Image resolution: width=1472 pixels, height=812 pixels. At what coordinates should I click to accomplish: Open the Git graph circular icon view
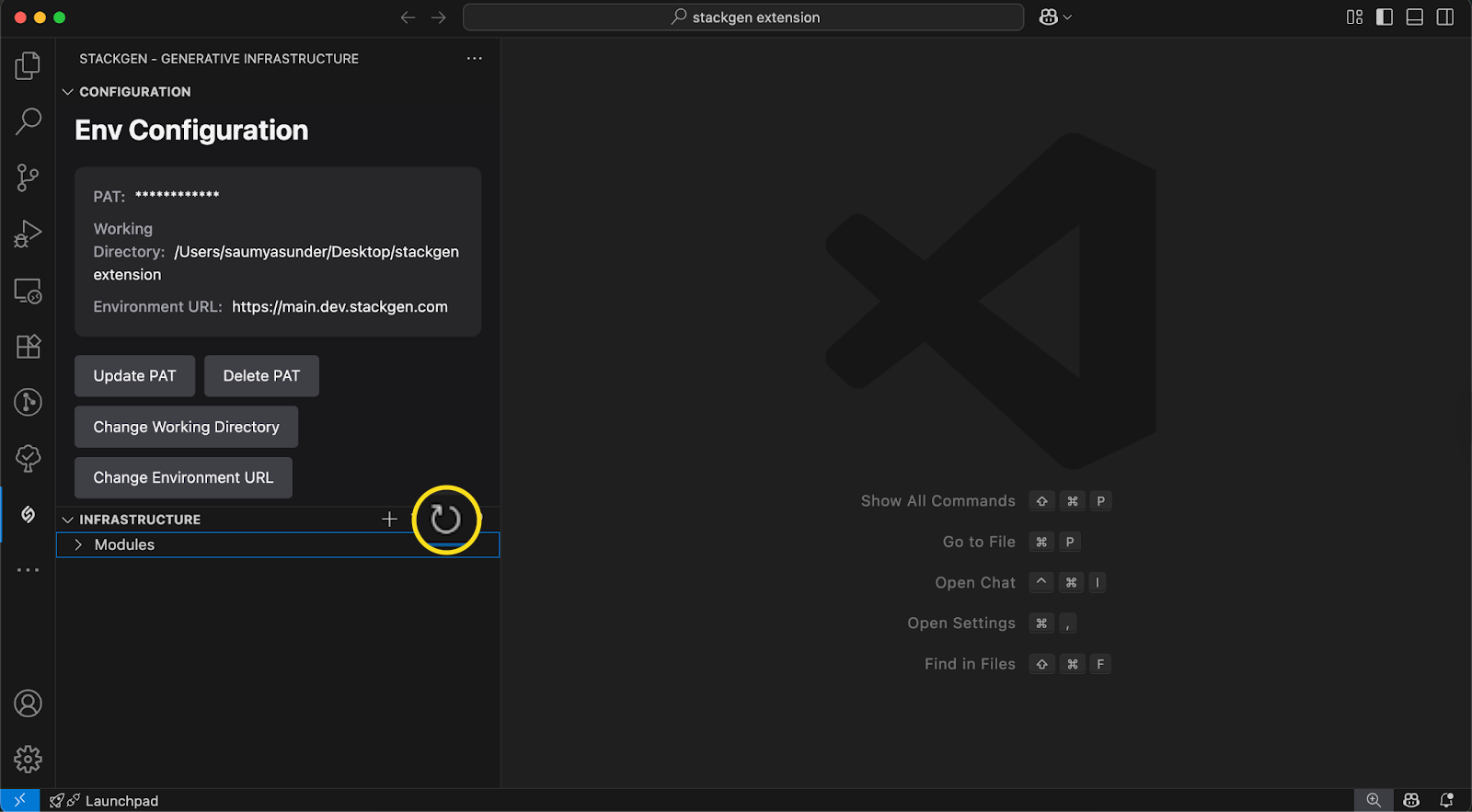(28, 402)
